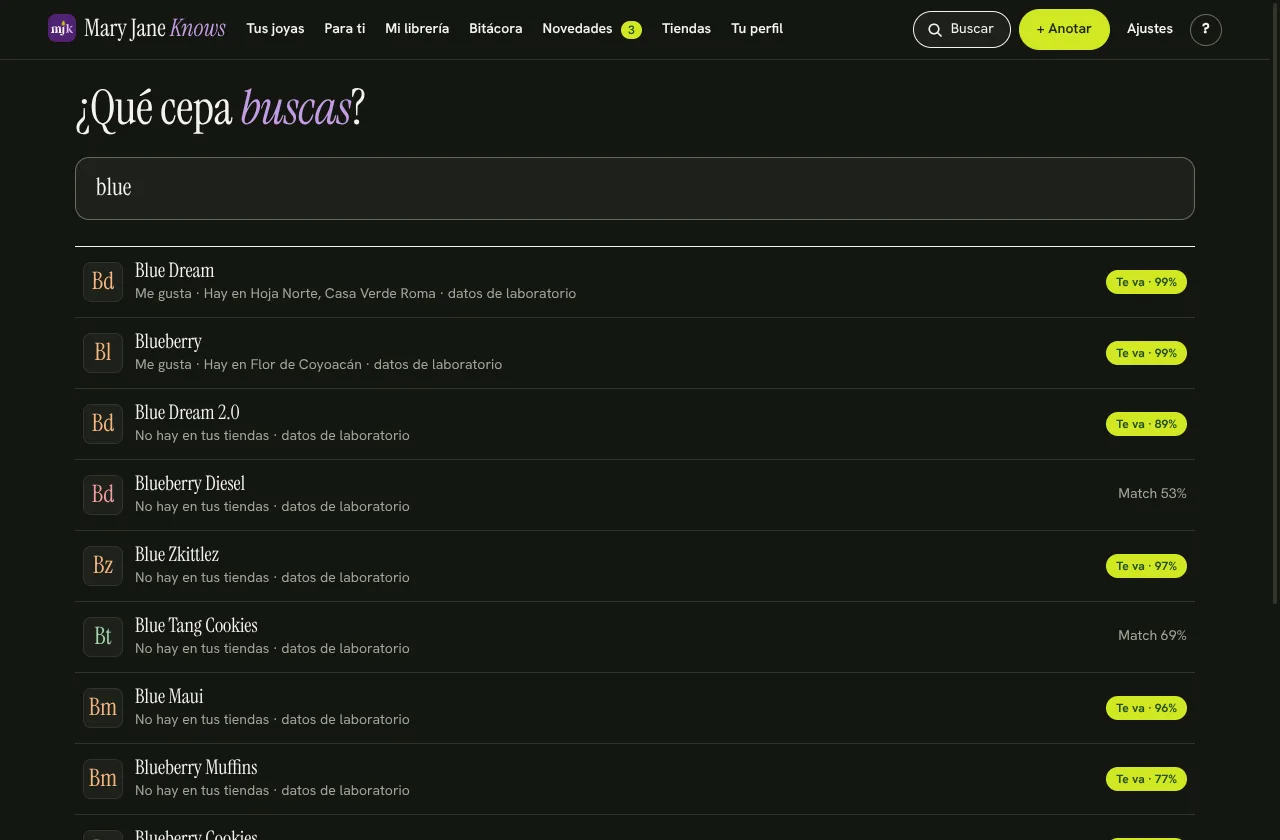
Task: Go to Tiendas in the top nav
Action: coord(686,29)
